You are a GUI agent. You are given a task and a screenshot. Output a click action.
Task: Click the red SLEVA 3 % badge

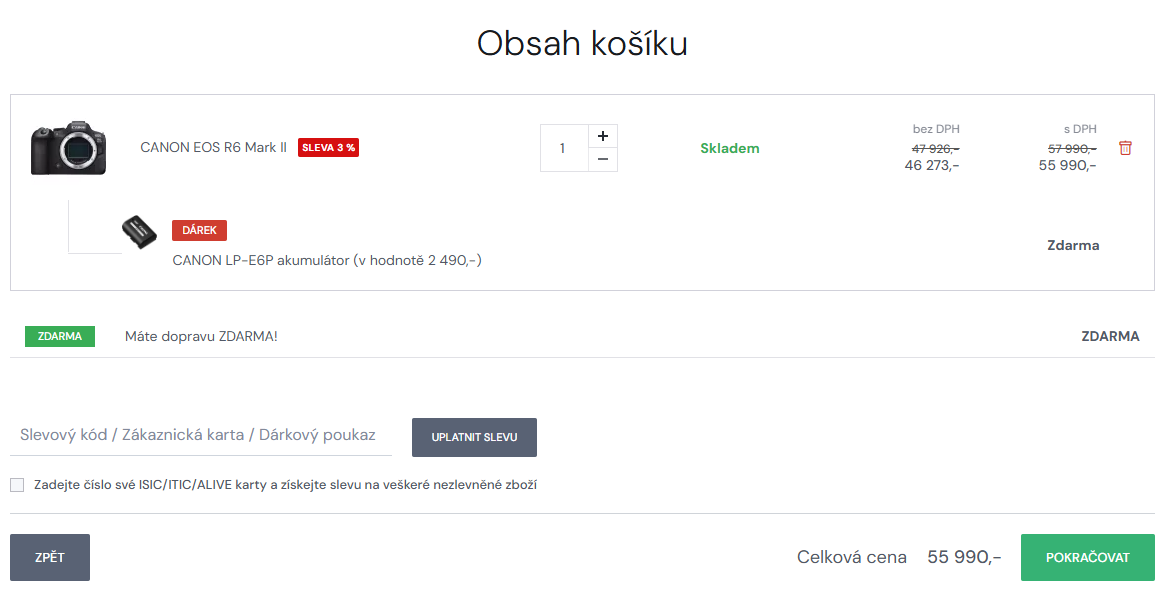click(x=328, y=148)
